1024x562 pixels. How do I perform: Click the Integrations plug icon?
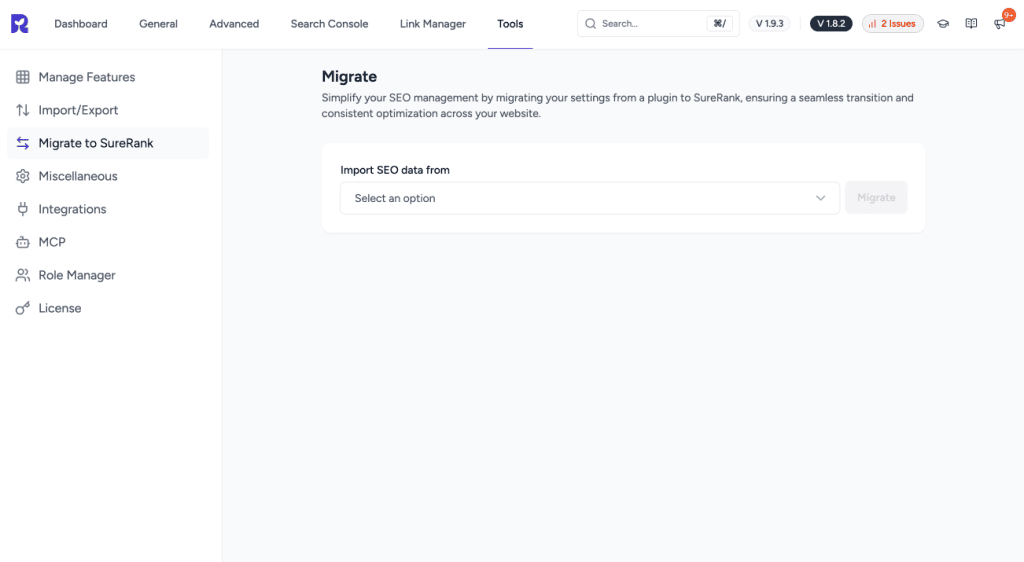point(23,209)
